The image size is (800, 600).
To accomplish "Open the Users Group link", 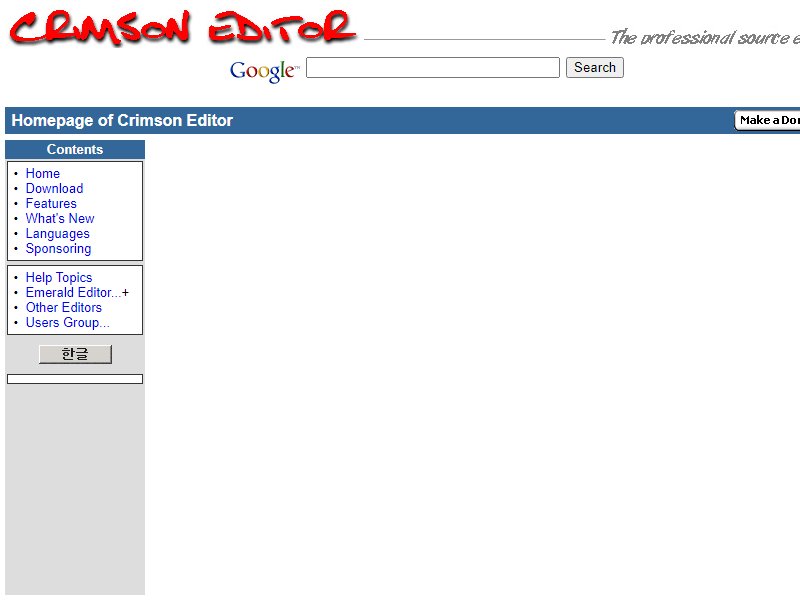I will point(68,322).
